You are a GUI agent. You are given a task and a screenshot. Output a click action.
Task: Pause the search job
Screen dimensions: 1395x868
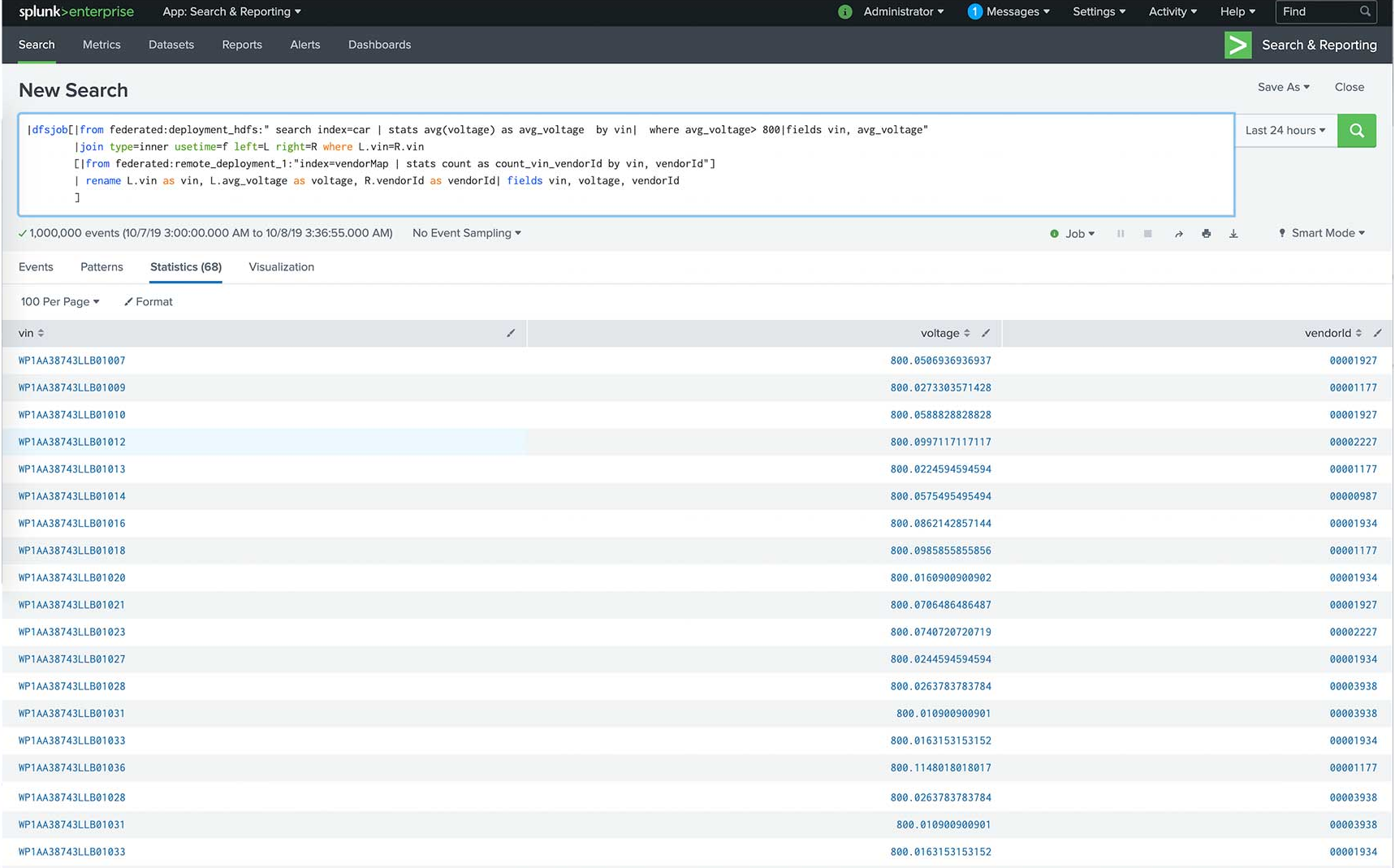[x=1121, y=234]
